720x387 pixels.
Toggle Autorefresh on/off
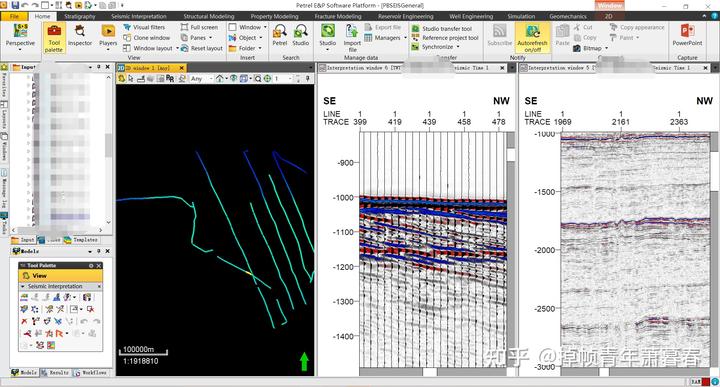click(x=532, y=38)
